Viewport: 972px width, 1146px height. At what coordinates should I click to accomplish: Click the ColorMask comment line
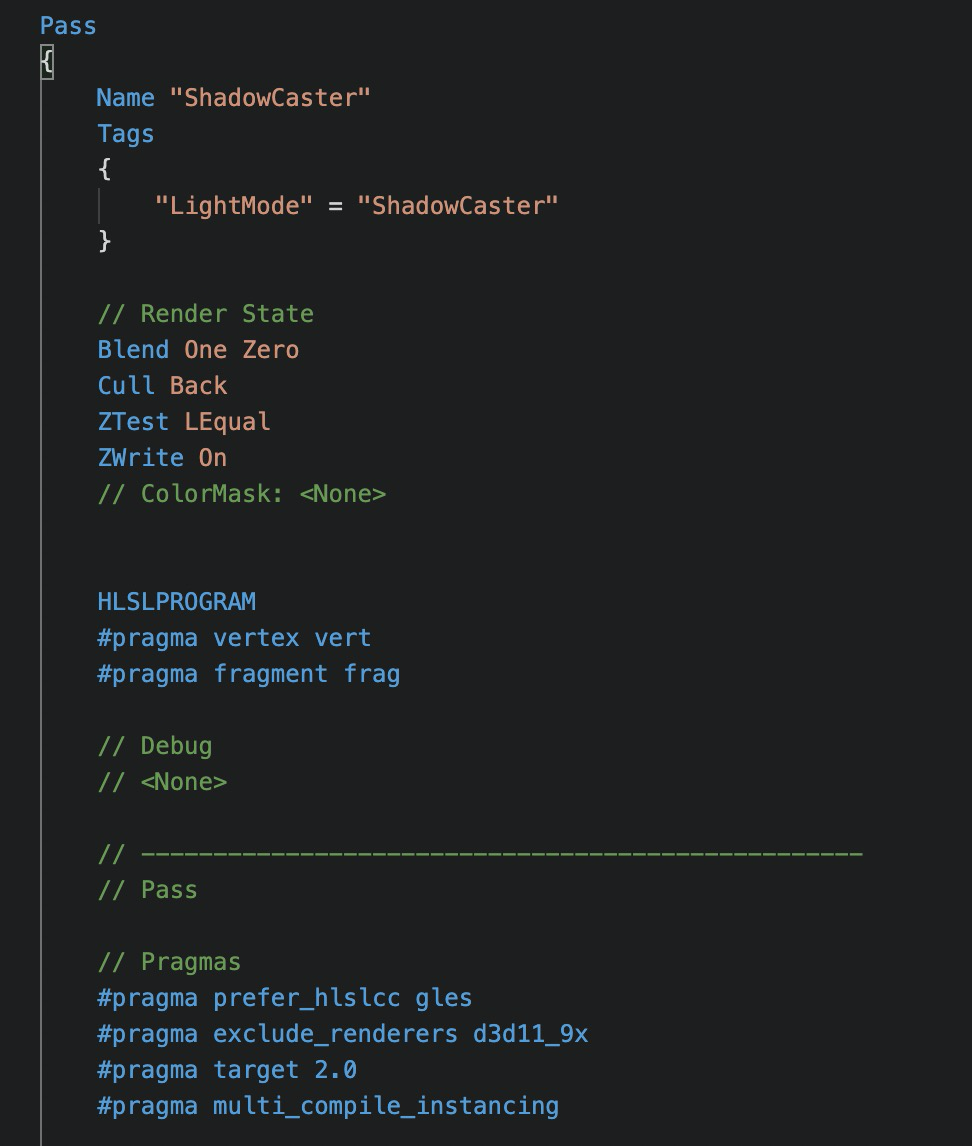[241, 494]
